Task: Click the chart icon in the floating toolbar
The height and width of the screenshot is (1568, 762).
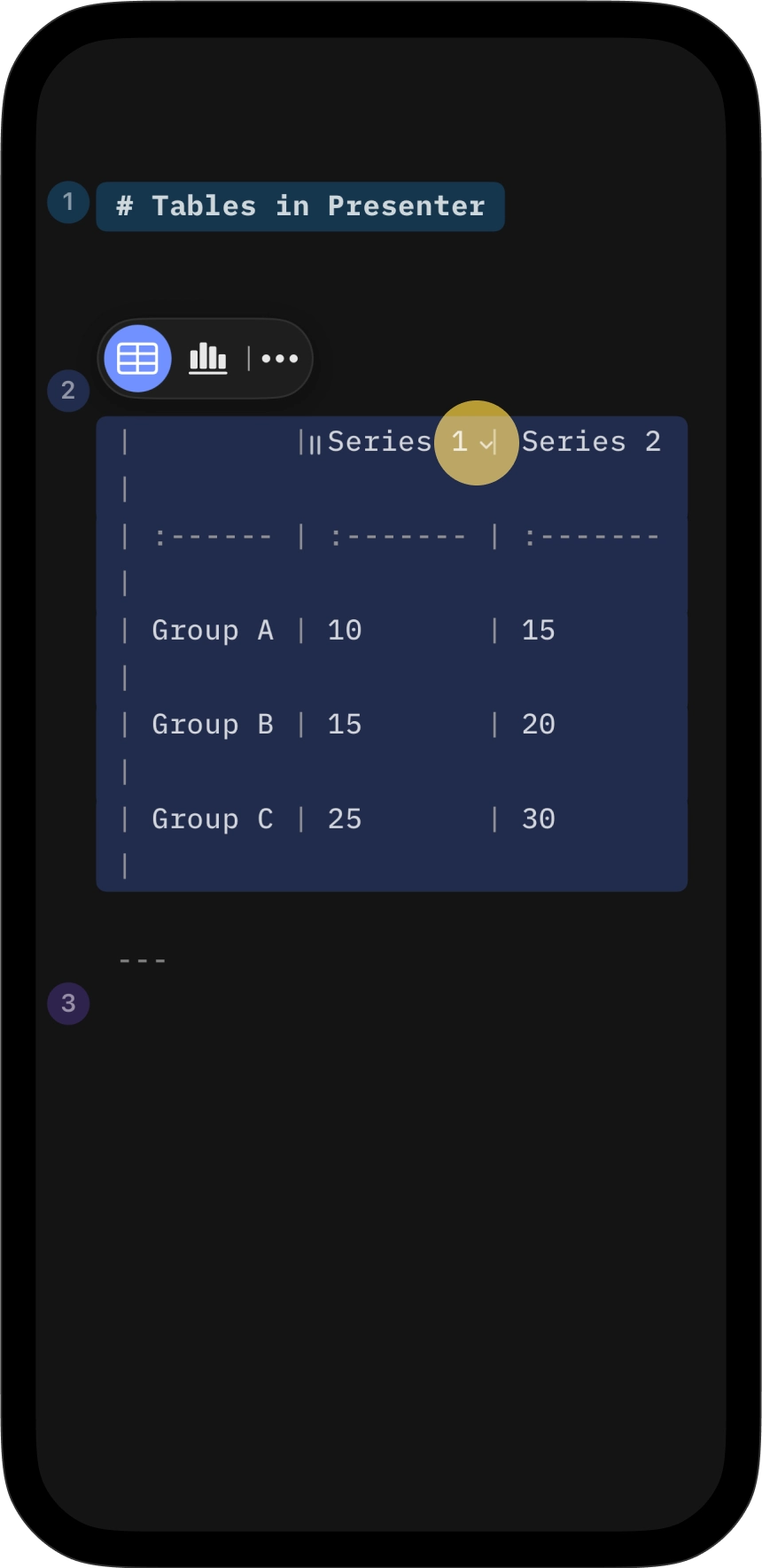Action: 207,359
